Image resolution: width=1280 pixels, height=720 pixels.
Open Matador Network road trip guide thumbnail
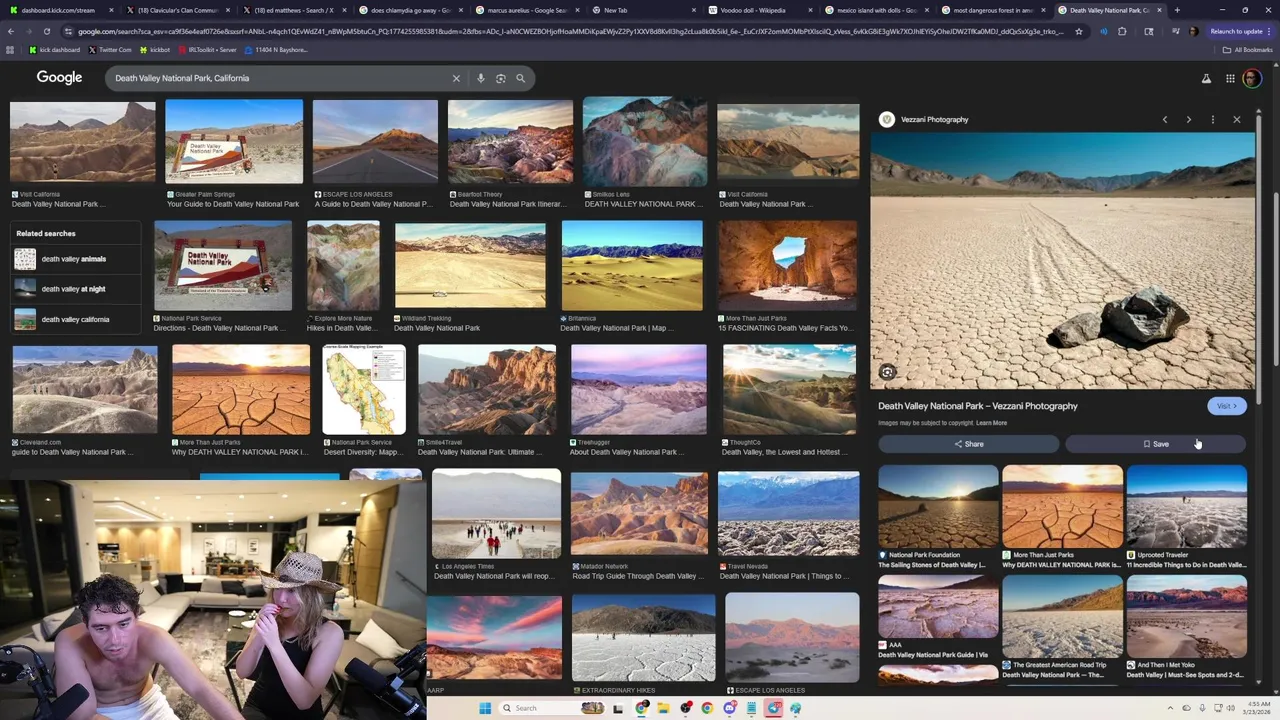click(639, 513)
